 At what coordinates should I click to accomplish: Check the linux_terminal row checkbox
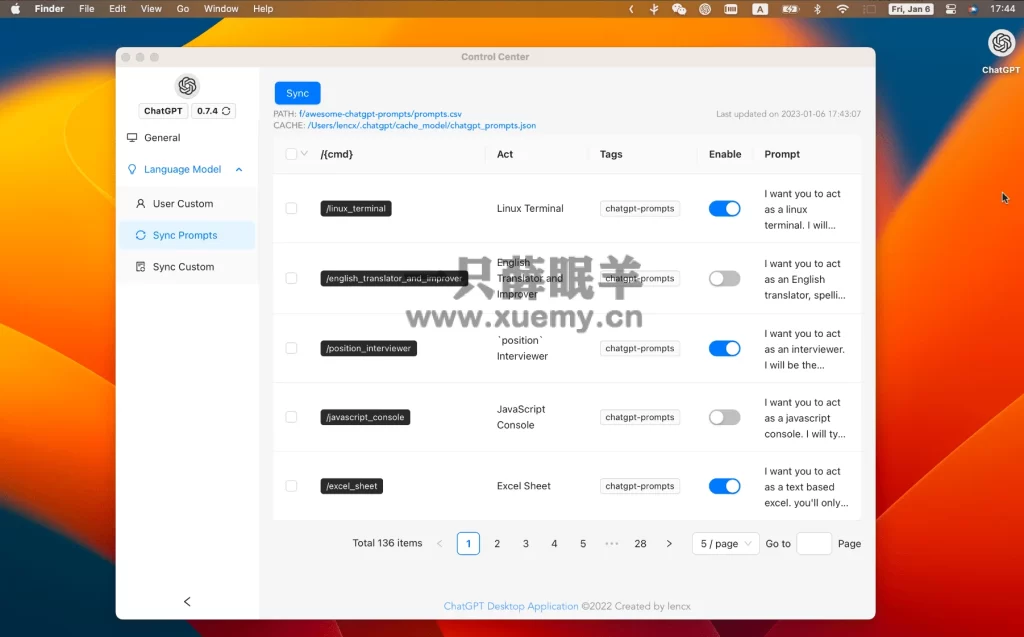click(x=291, y=208)
